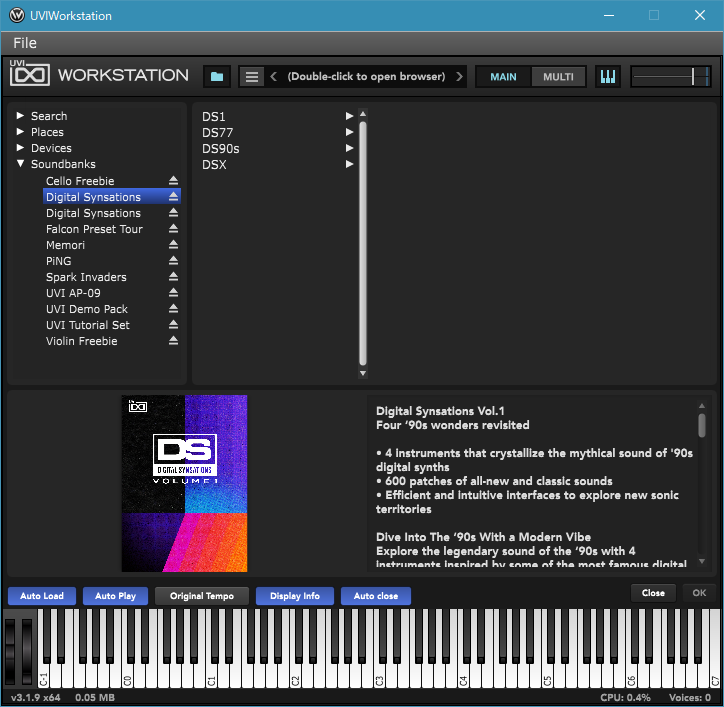The image size is (724, 707).
Task: Select the UVI Demo Pack soundbank
Action: click(86, 309)
